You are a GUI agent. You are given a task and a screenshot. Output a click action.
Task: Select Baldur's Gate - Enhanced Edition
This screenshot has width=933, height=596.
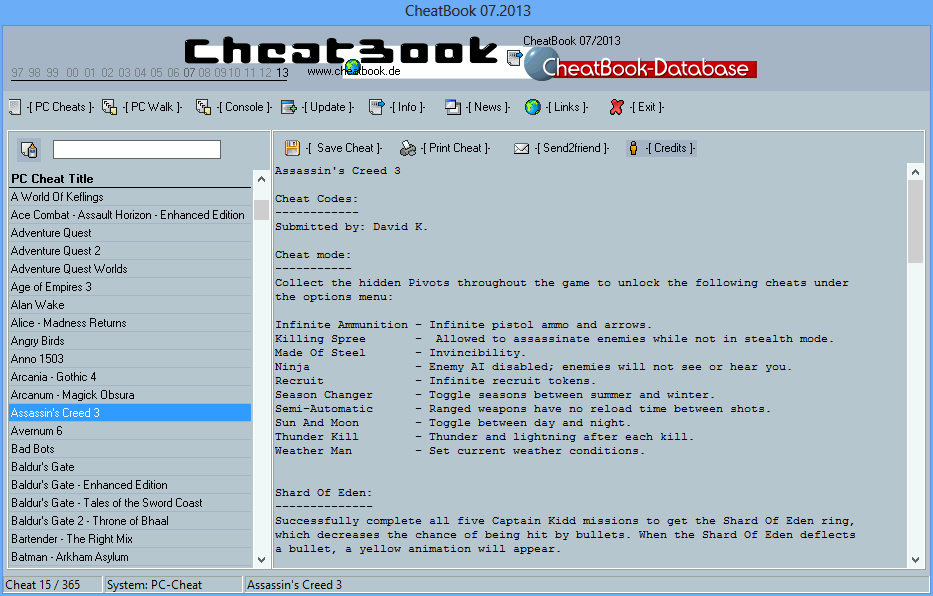[130, 485]
